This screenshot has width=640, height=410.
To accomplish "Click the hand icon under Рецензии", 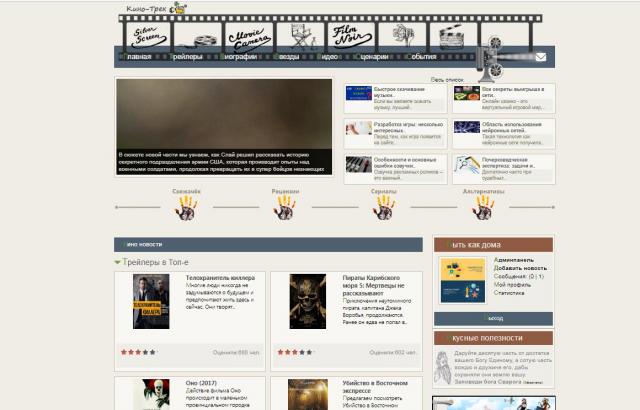I will point(284,208).
